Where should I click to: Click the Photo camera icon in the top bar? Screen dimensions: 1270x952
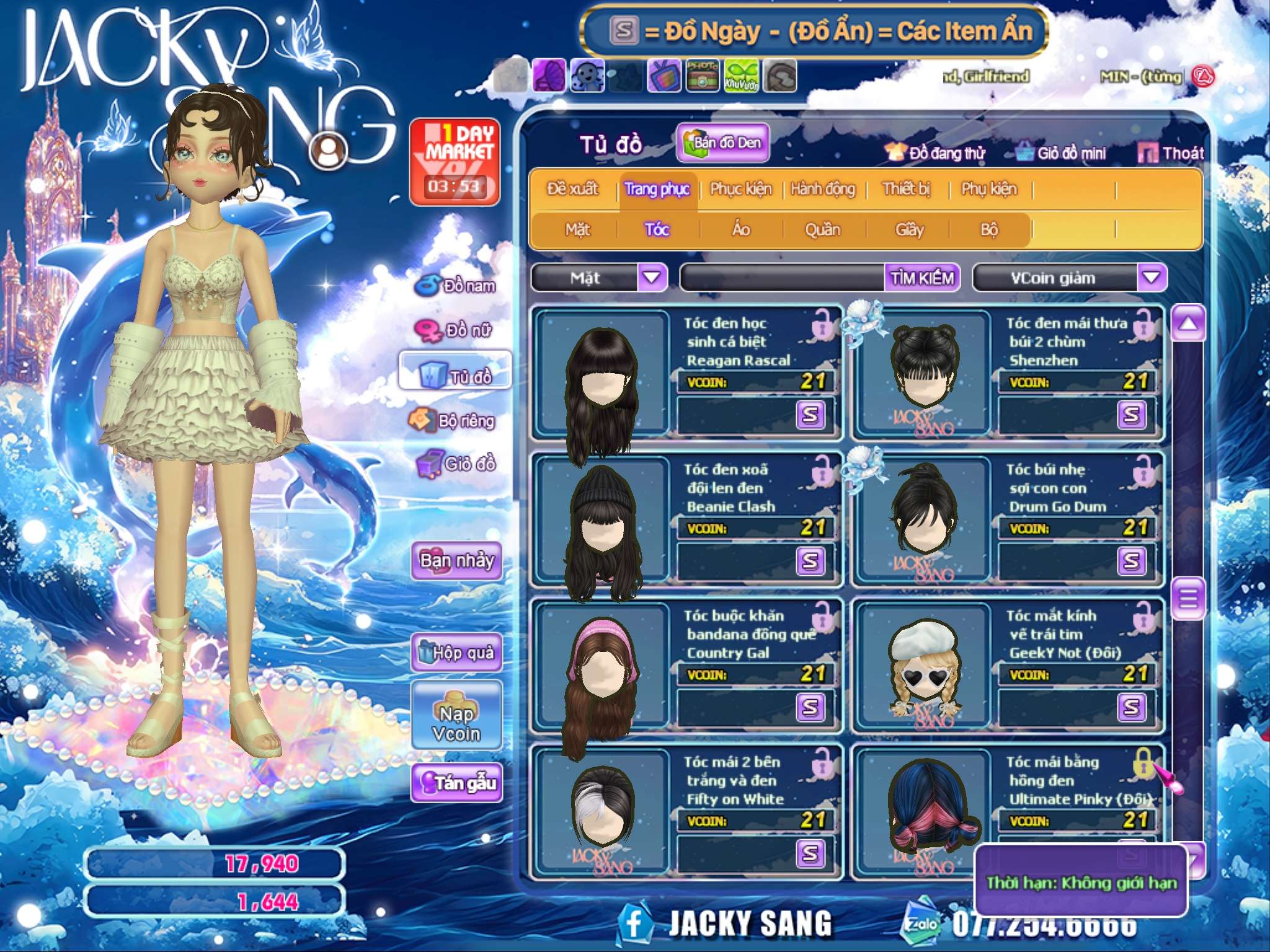[702, 76]
